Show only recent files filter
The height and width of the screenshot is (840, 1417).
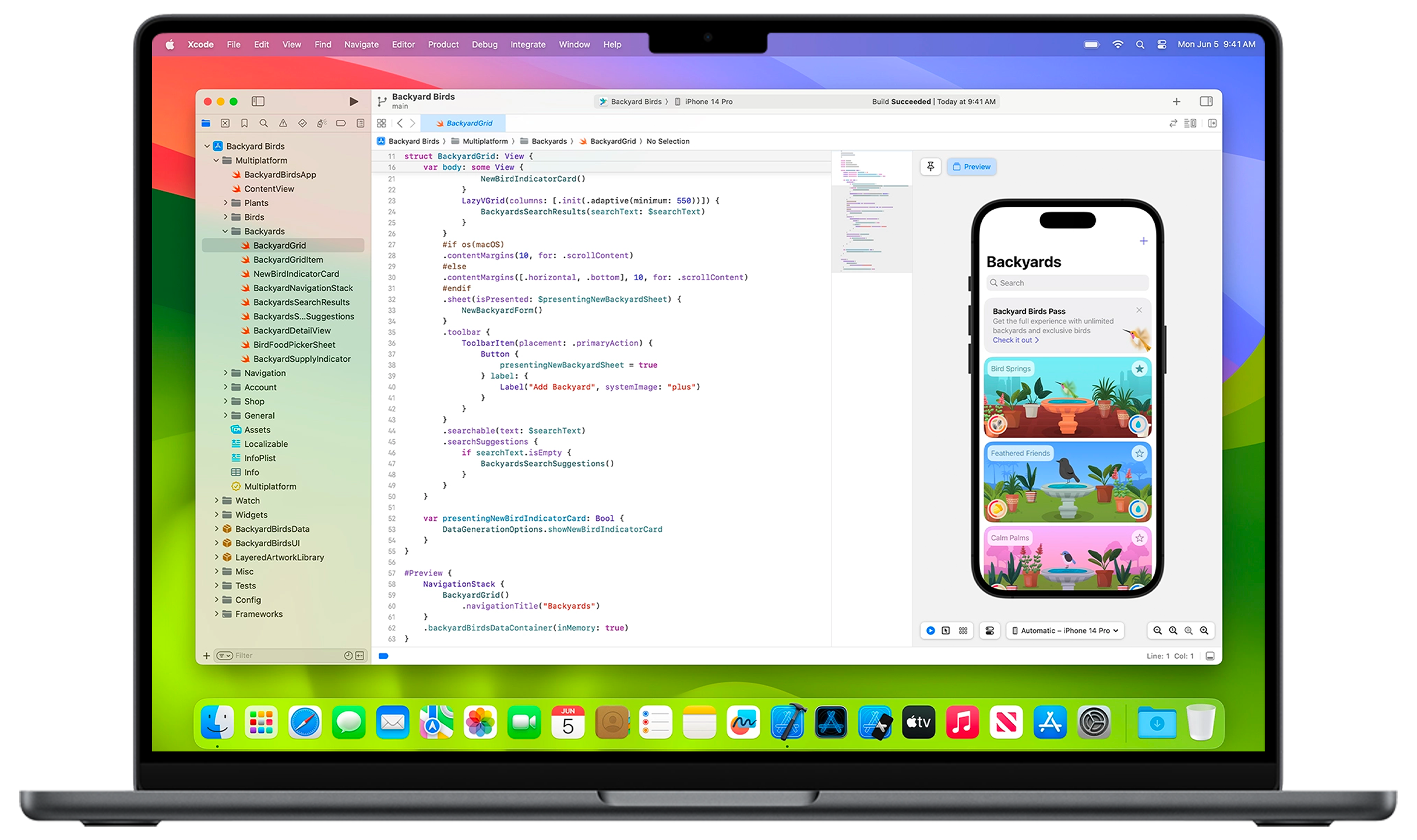348,656
